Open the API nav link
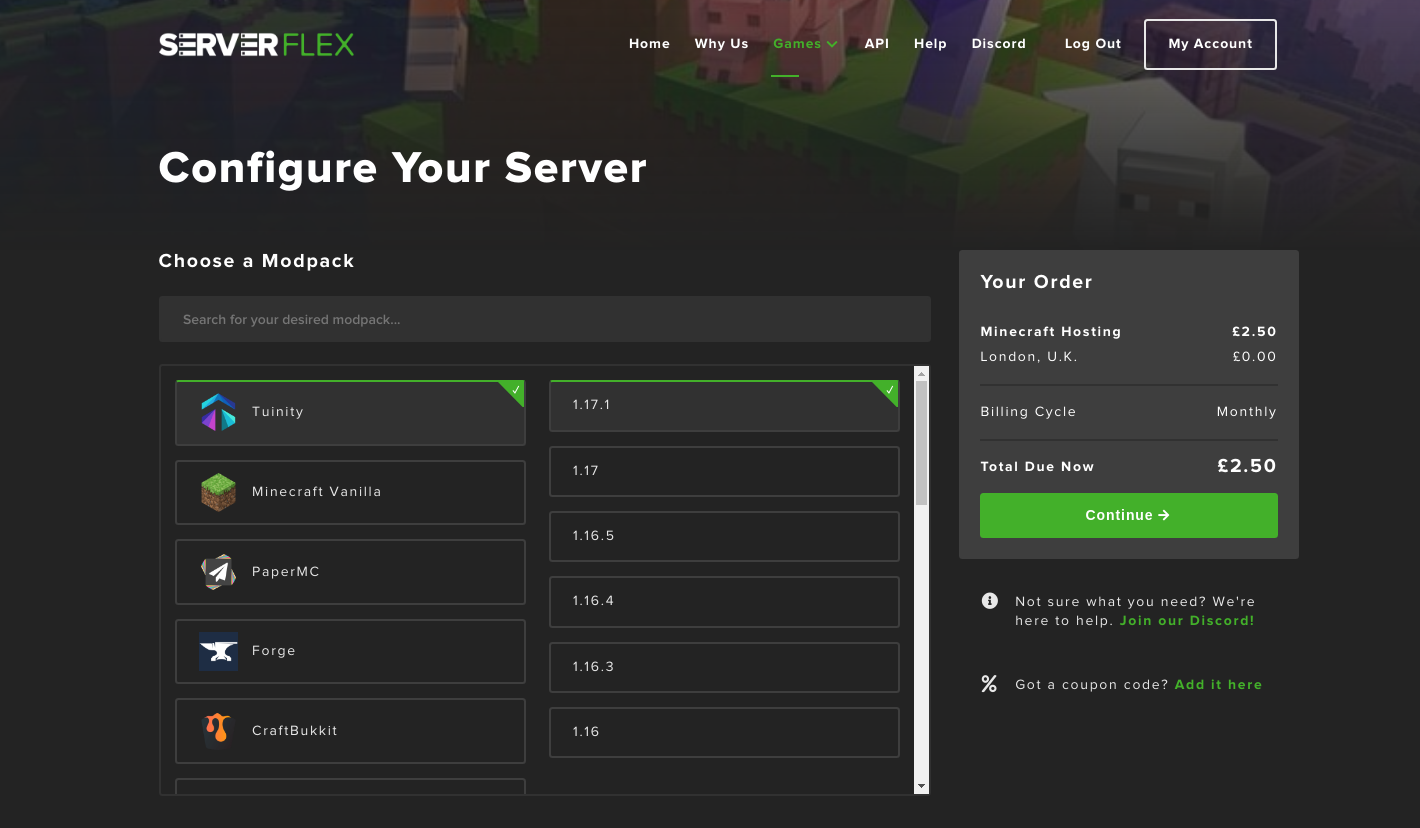This screenshot has height=828, width=1420. coord(877,44)
